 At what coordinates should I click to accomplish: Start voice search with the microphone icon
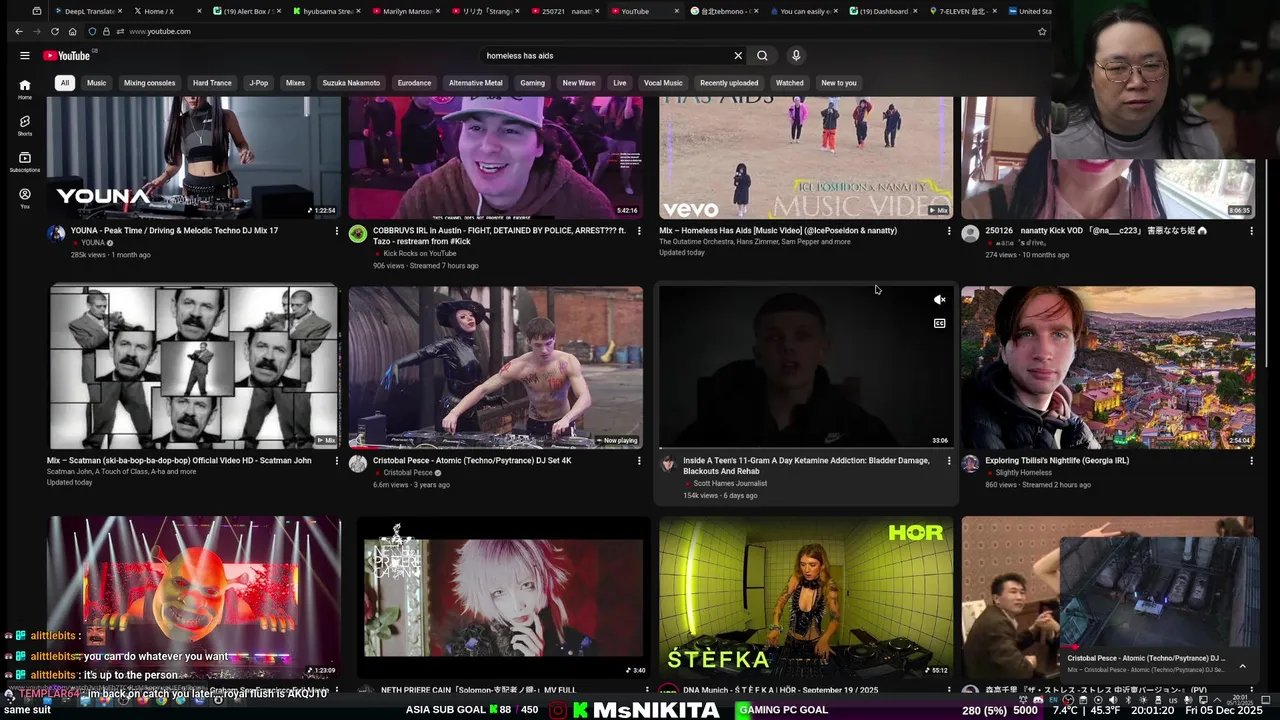pos(796,56)
